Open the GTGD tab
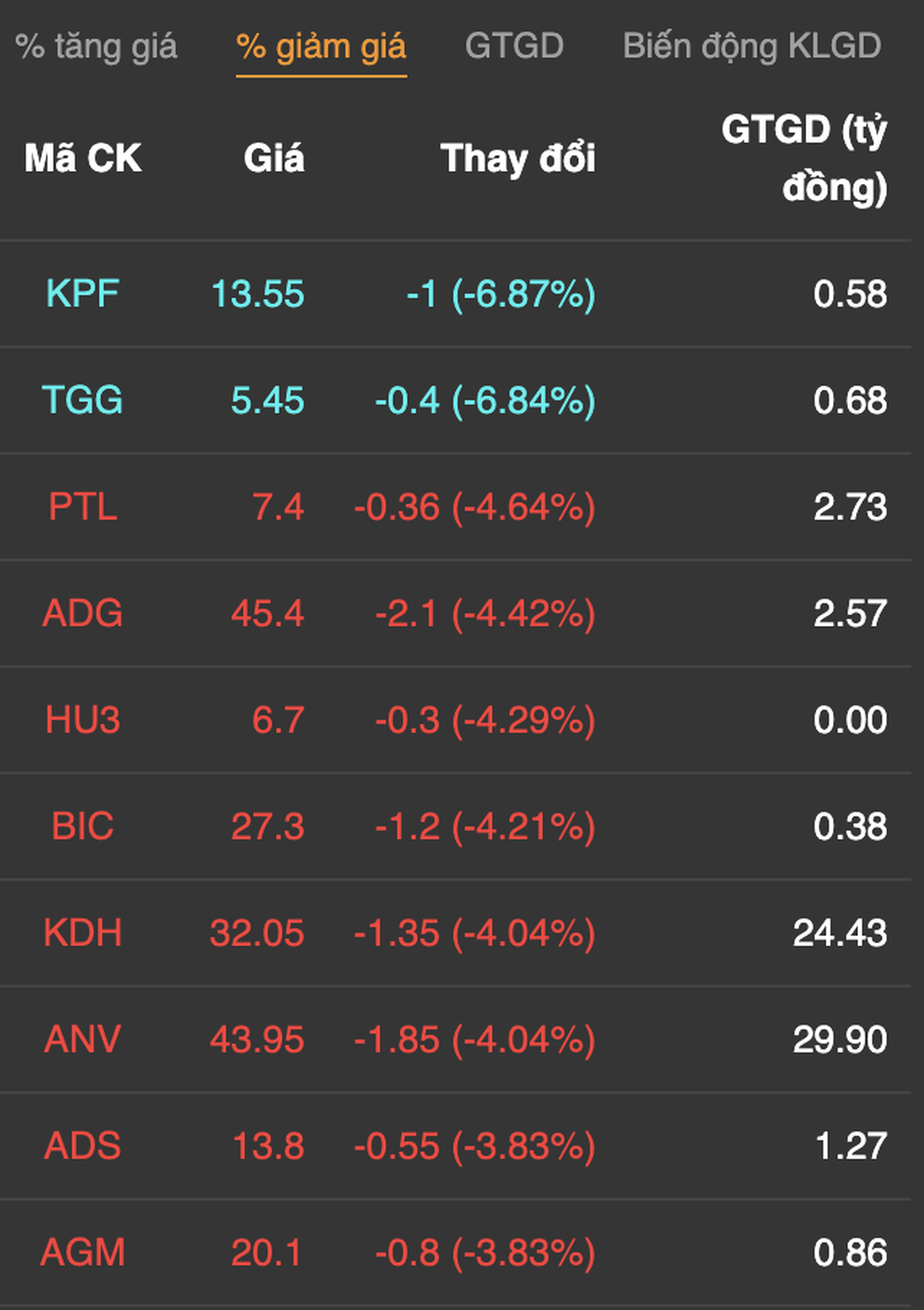Screen dimensions: 924x1310 pyautogui.click(x=514, y=46)
